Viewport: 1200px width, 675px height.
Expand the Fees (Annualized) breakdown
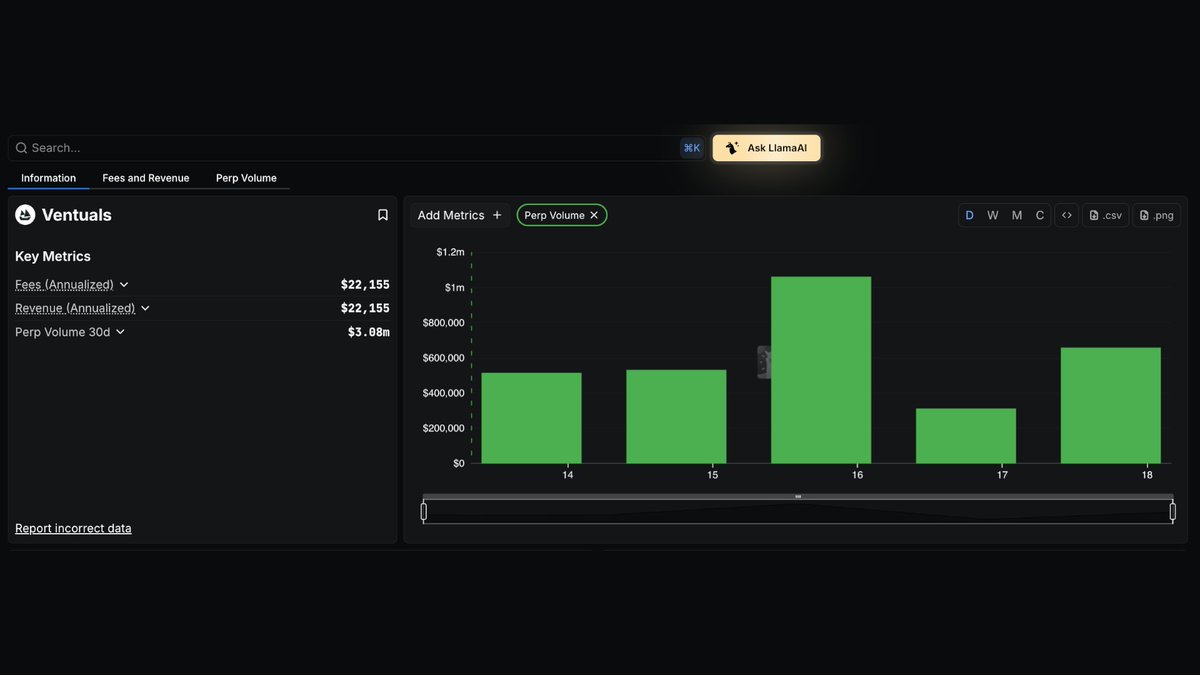(x=123, y=284)
